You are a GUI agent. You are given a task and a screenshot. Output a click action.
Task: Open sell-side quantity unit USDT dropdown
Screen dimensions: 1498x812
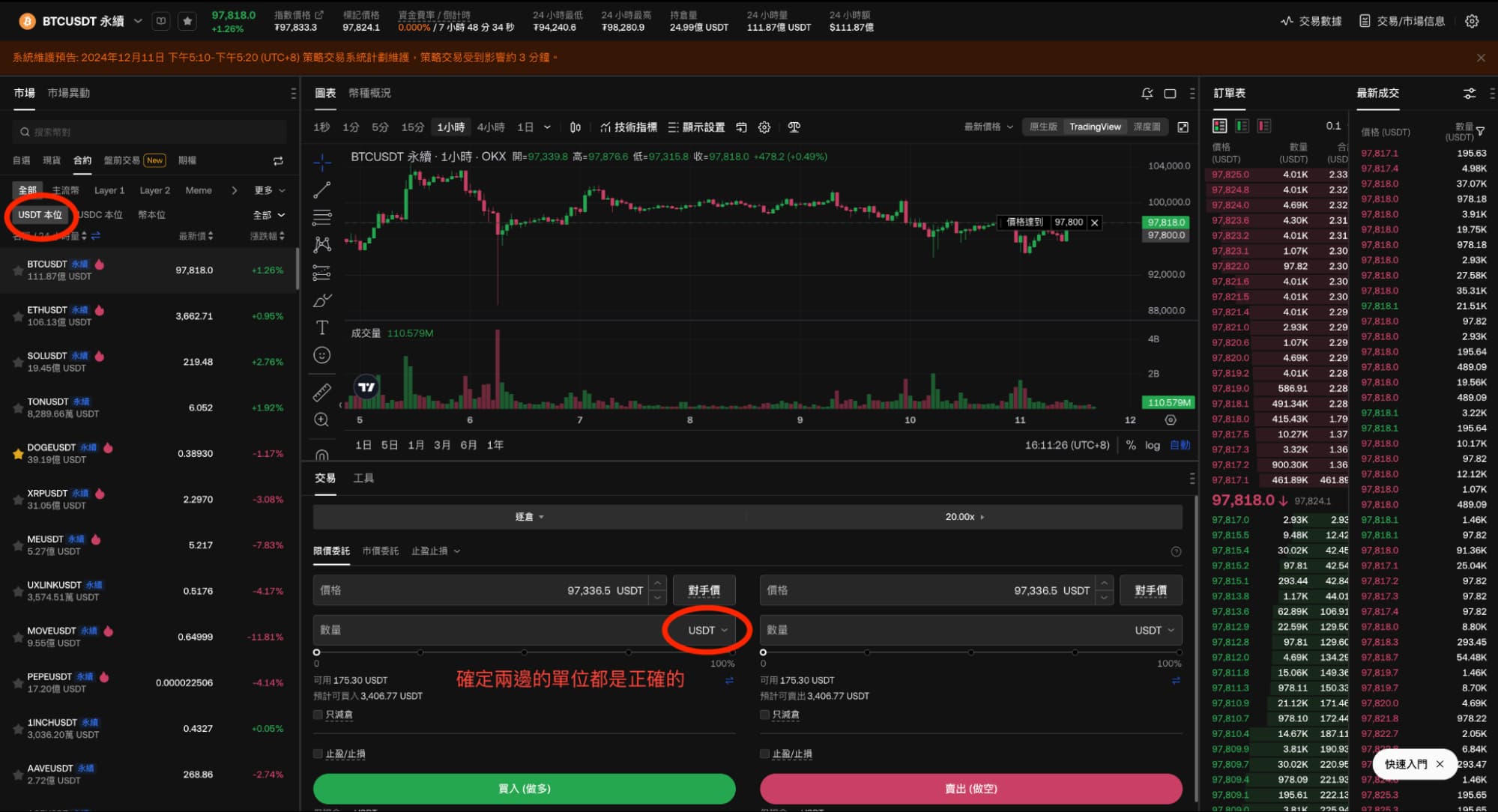(x=1155, y=630)
